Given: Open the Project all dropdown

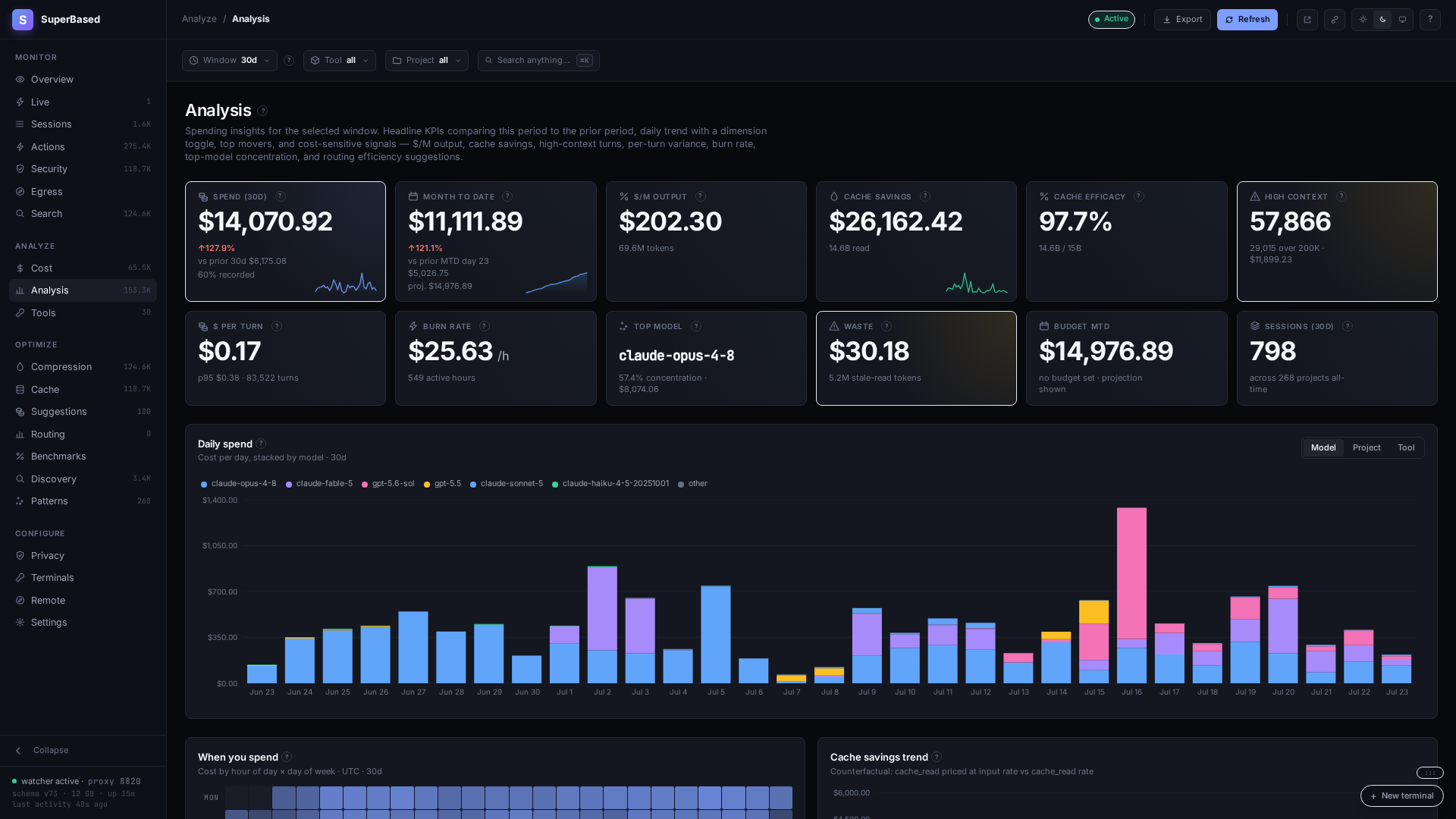Looking at the screenshot, I should pos(427,61).
